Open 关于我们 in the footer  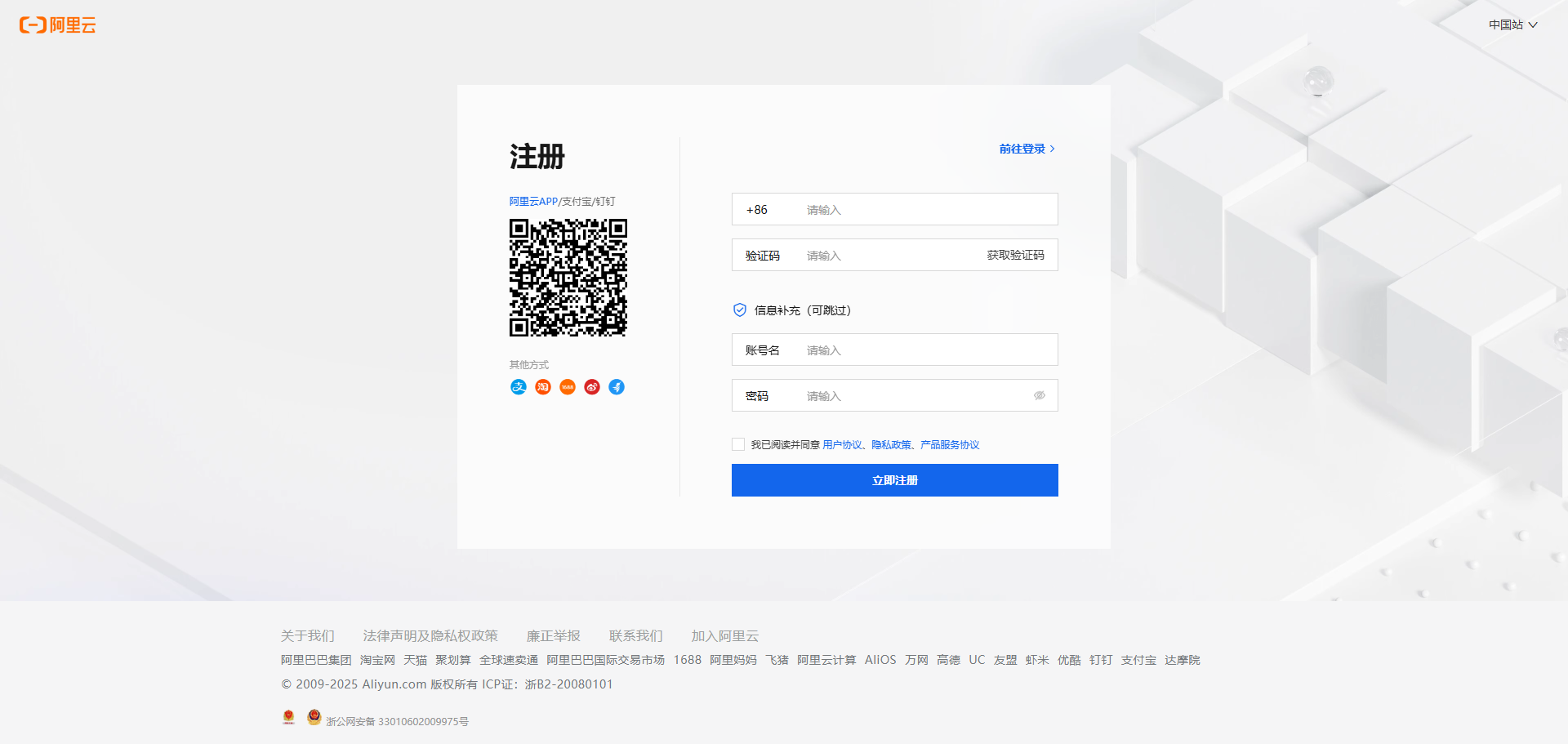(308, 635)
